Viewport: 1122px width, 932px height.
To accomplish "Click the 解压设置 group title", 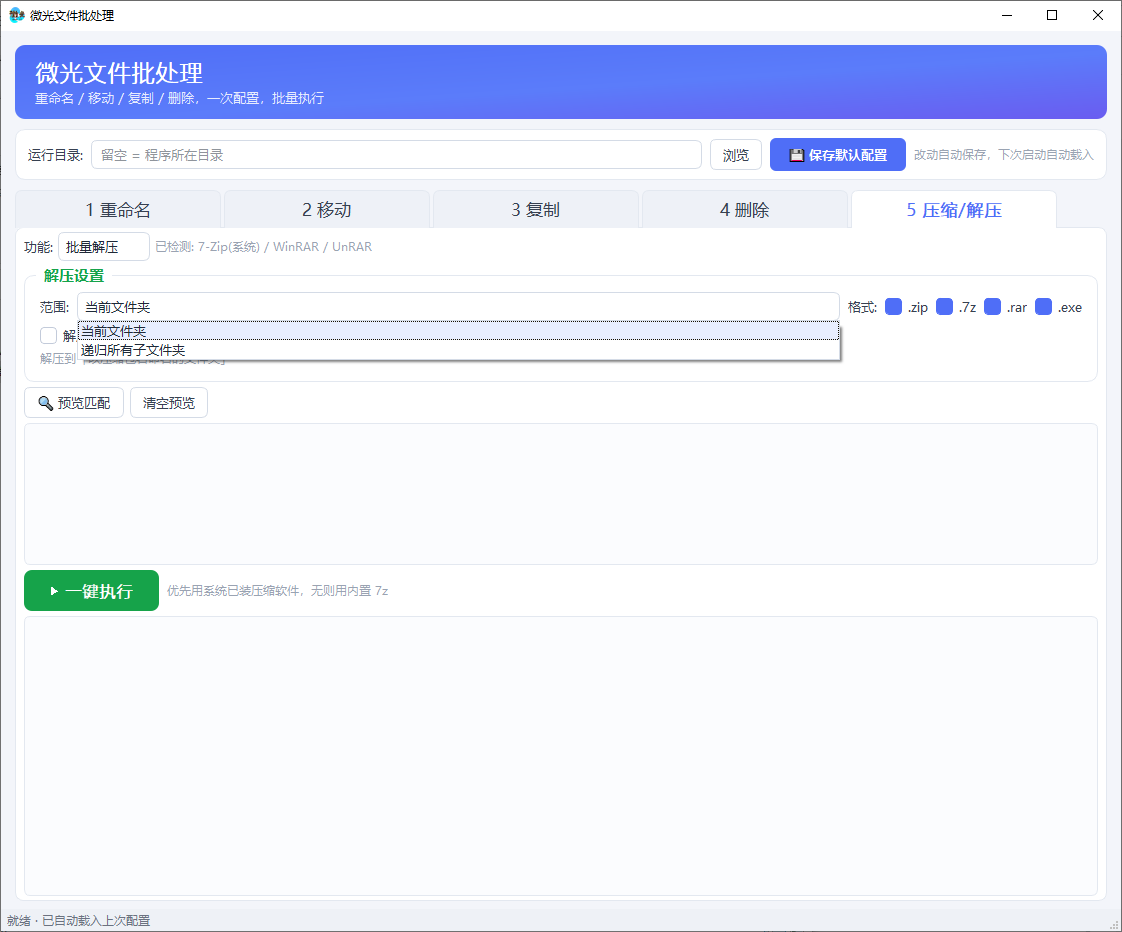I will click(74, 276).
